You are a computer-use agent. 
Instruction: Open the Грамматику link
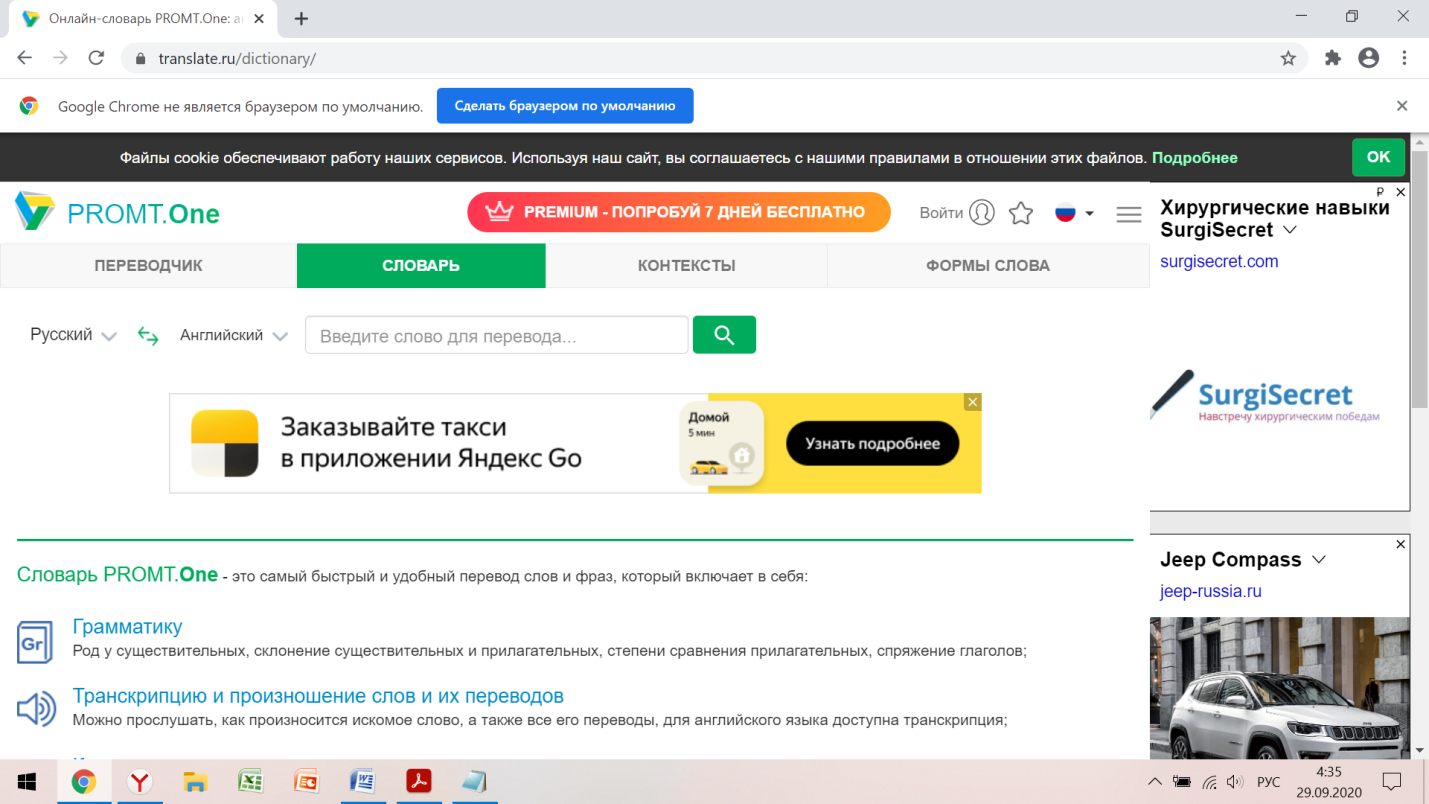click(x=127, y=627)
